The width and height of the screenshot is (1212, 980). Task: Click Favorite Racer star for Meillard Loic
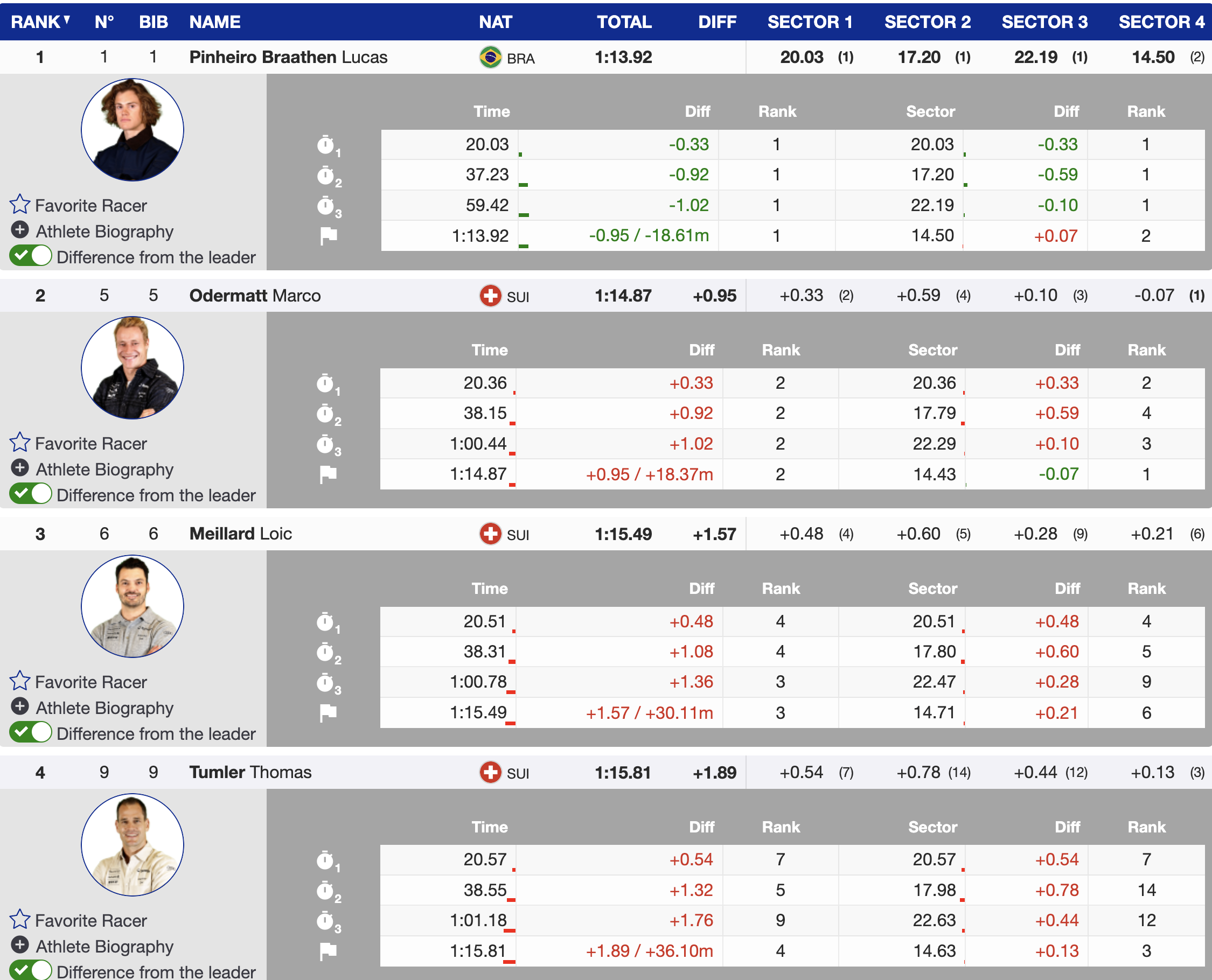pos(20,681)
